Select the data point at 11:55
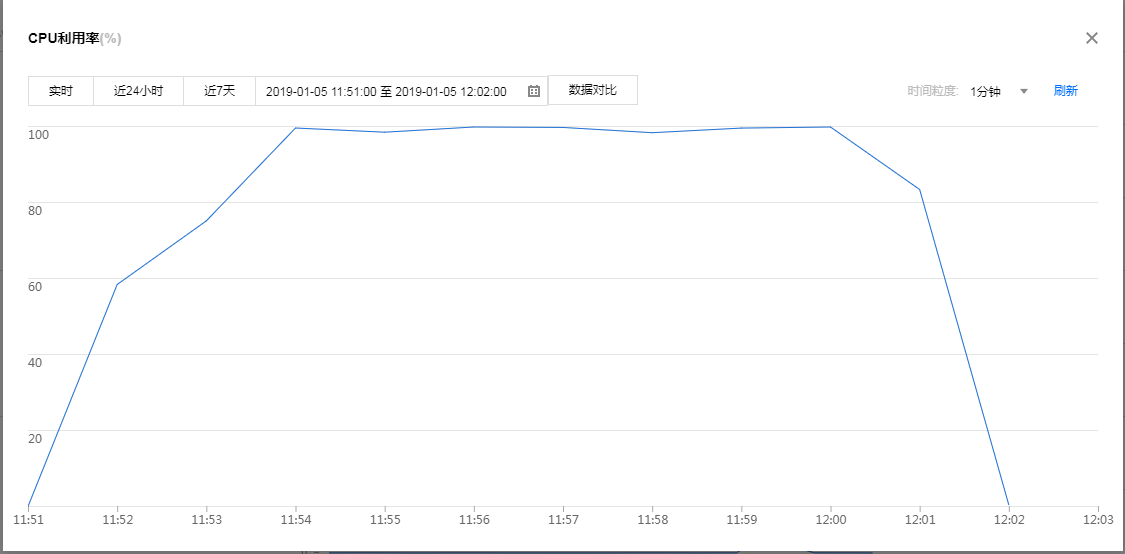 [x=385, y=132]
